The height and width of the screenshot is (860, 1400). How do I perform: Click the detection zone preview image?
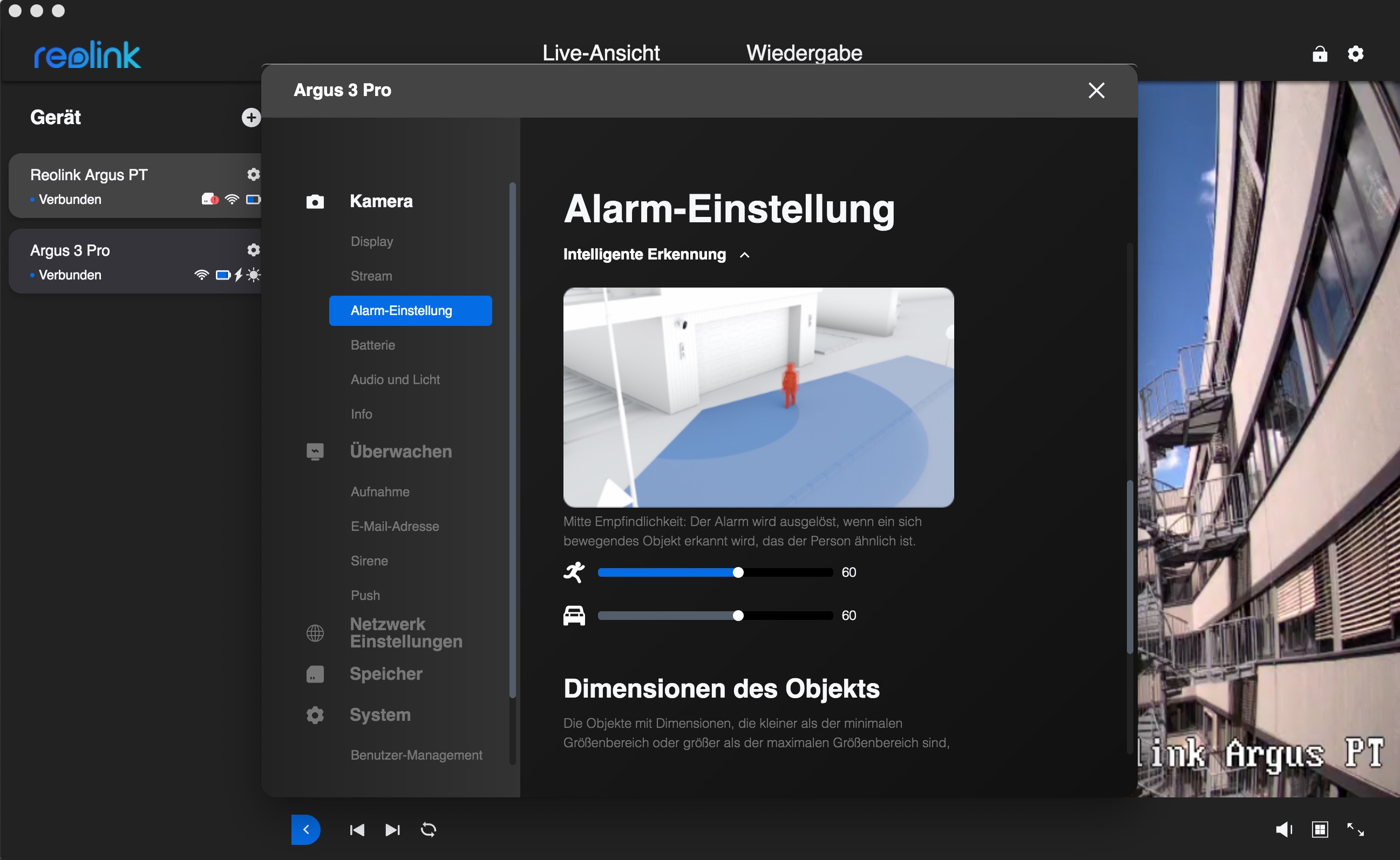pyautogui.click(x=758, y=397)
